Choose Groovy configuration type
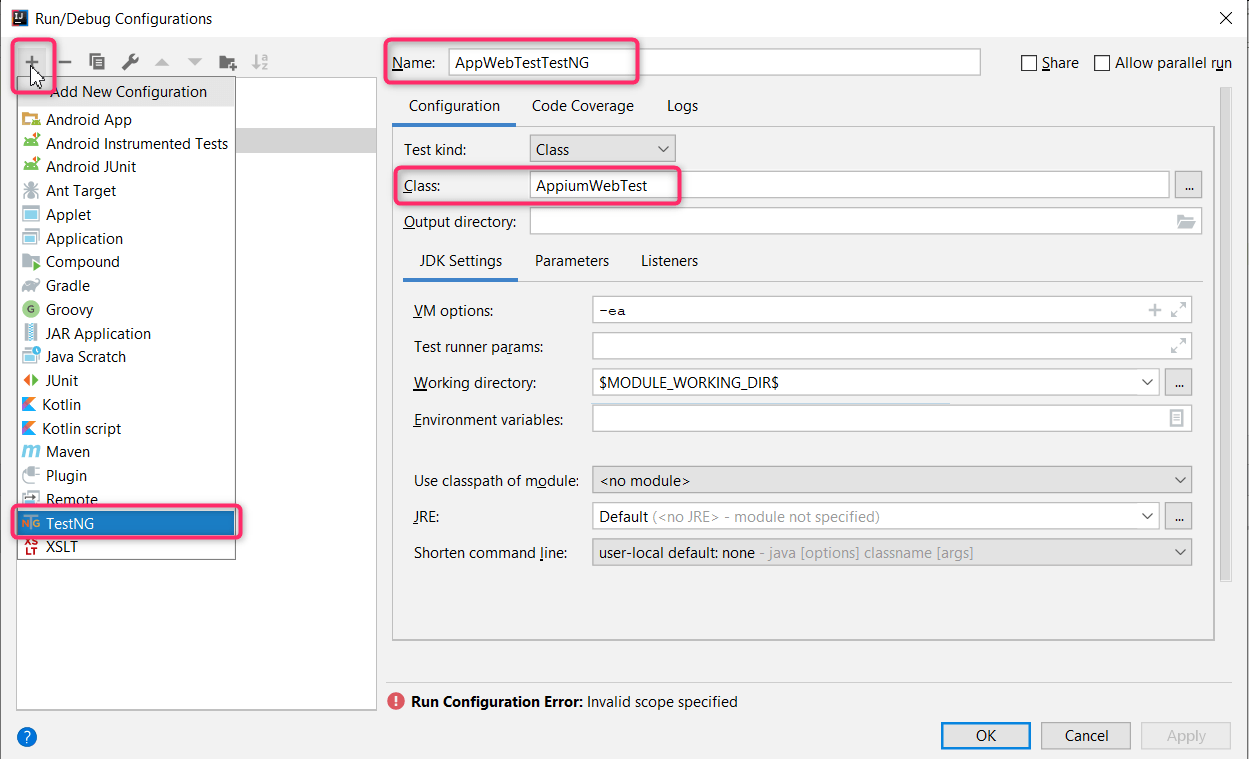This screenshot has height=759, width=1249. [x=126, y=309]
